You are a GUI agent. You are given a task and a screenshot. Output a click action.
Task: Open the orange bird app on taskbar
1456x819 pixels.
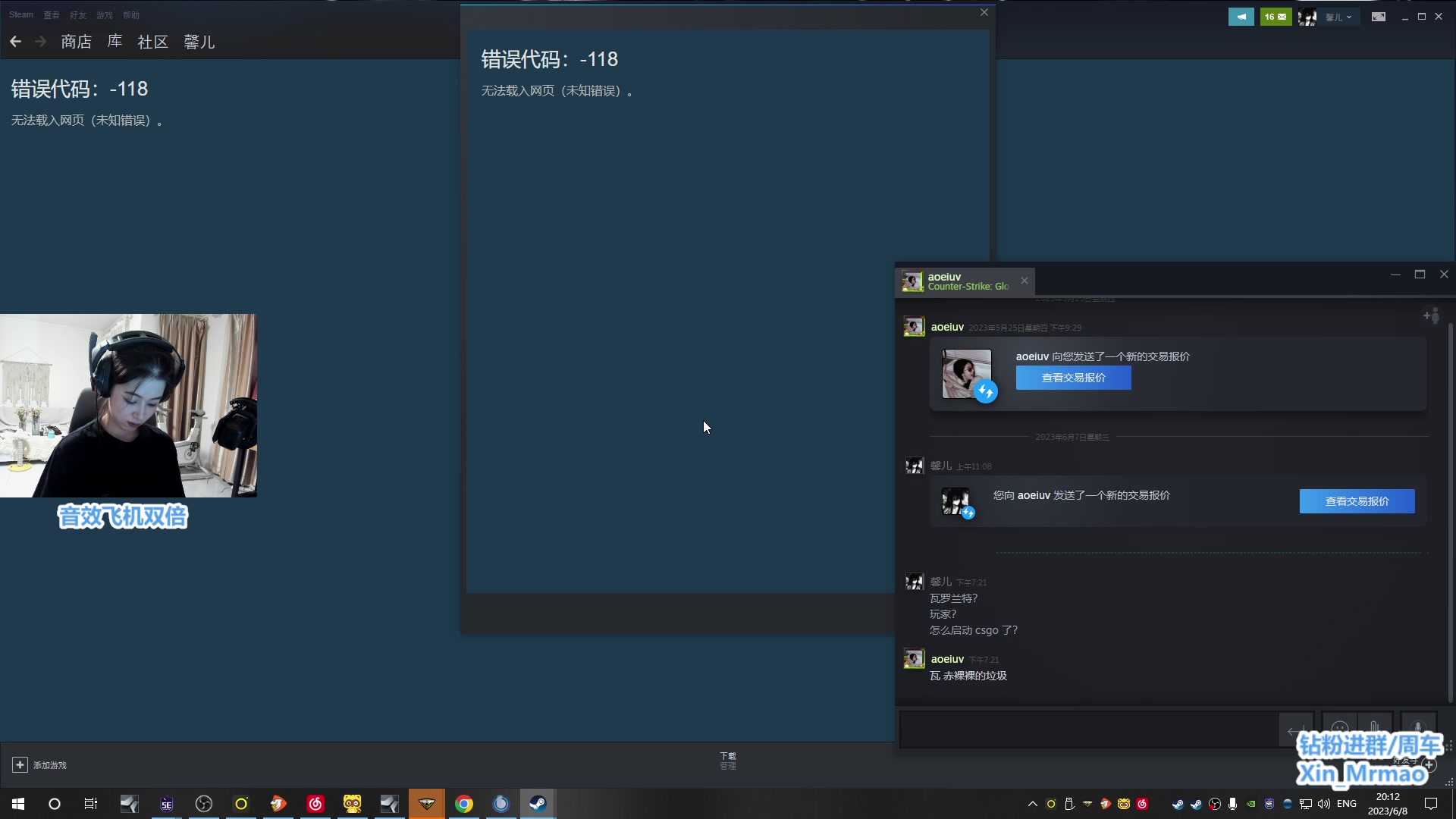tap(278, 804)
